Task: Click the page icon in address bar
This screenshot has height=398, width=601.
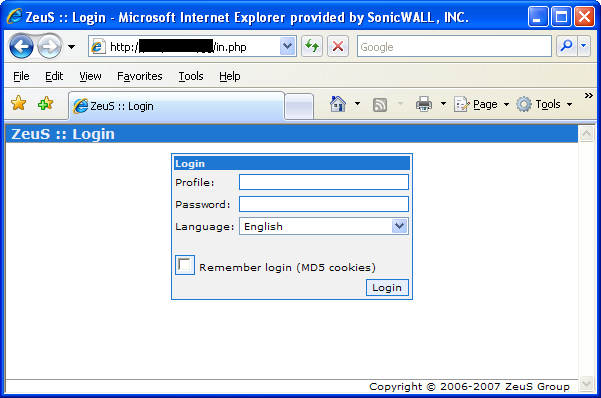Action: point(98,47)
